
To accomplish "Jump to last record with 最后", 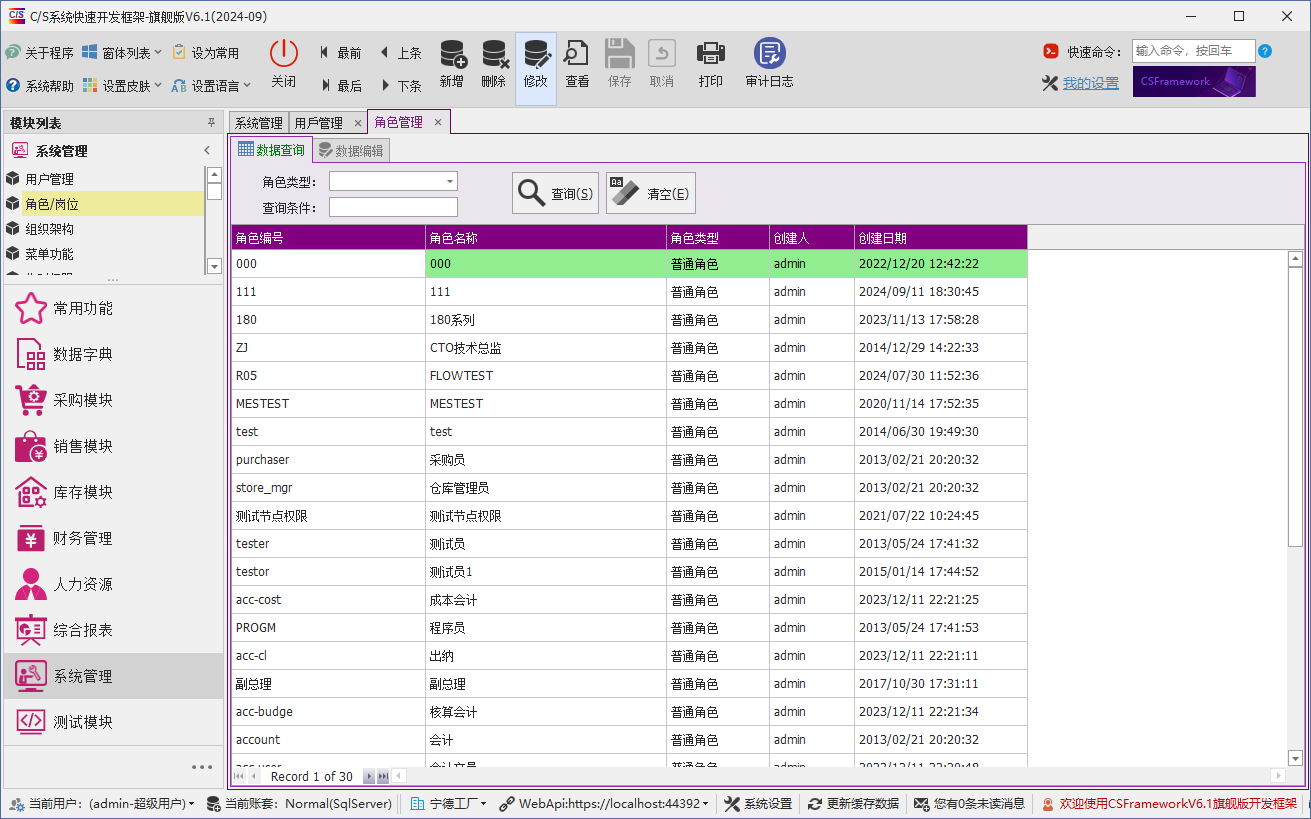I will (x=341, y=86).
